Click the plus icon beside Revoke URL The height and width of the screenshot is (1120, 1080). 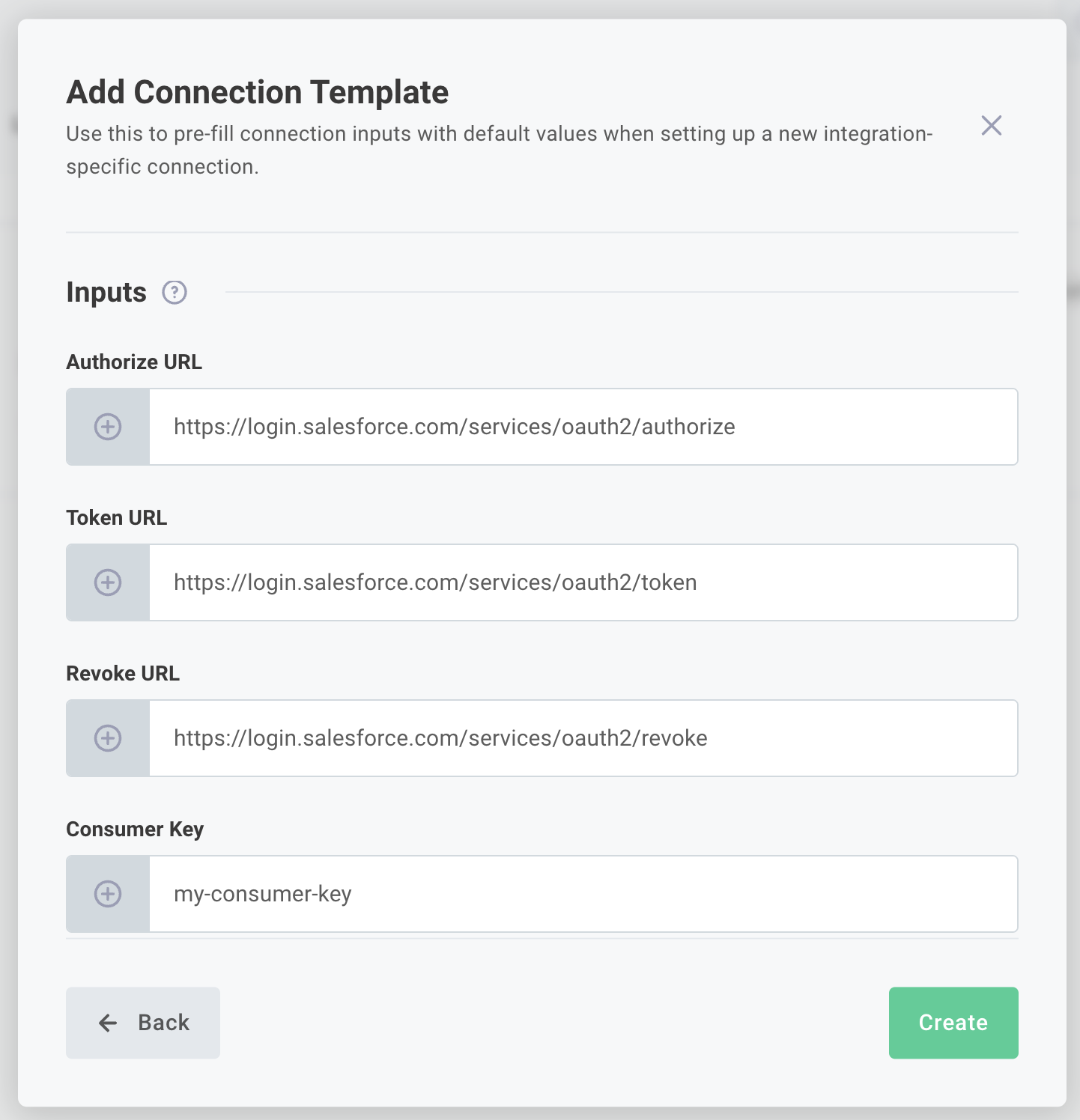click(109, 738)
